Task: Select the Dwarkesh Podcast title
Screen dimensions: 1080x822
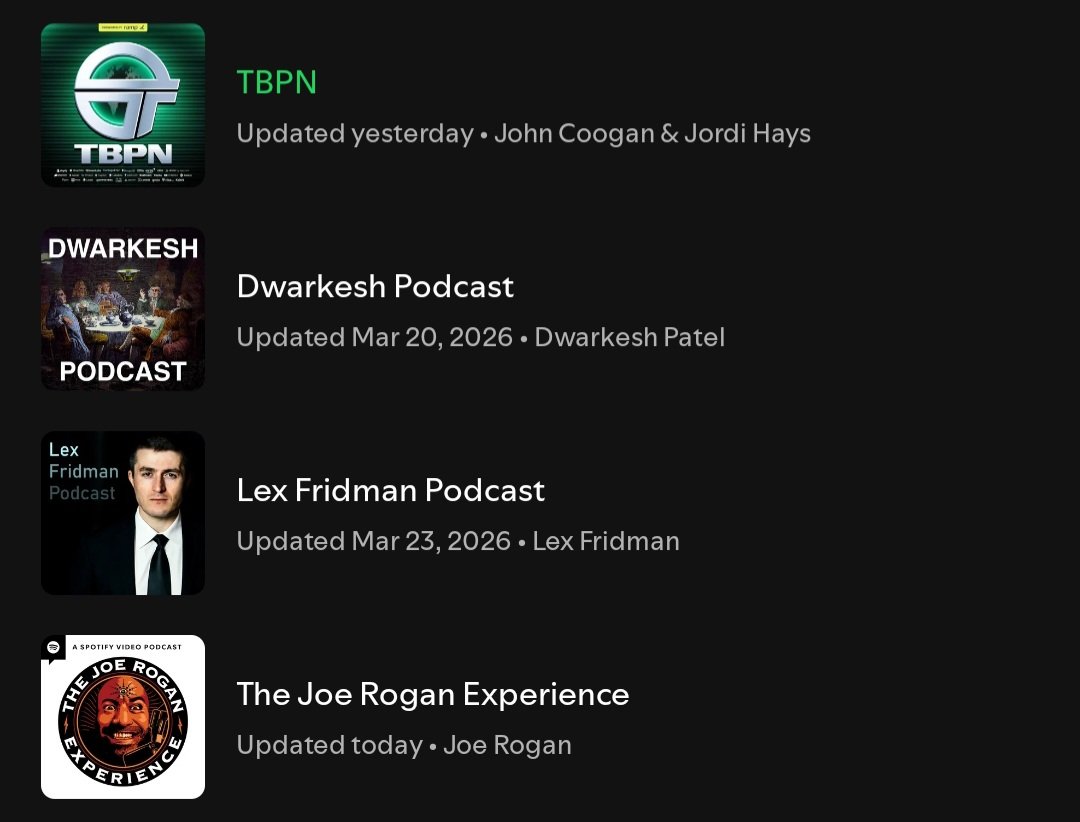Action: point(375,286)
